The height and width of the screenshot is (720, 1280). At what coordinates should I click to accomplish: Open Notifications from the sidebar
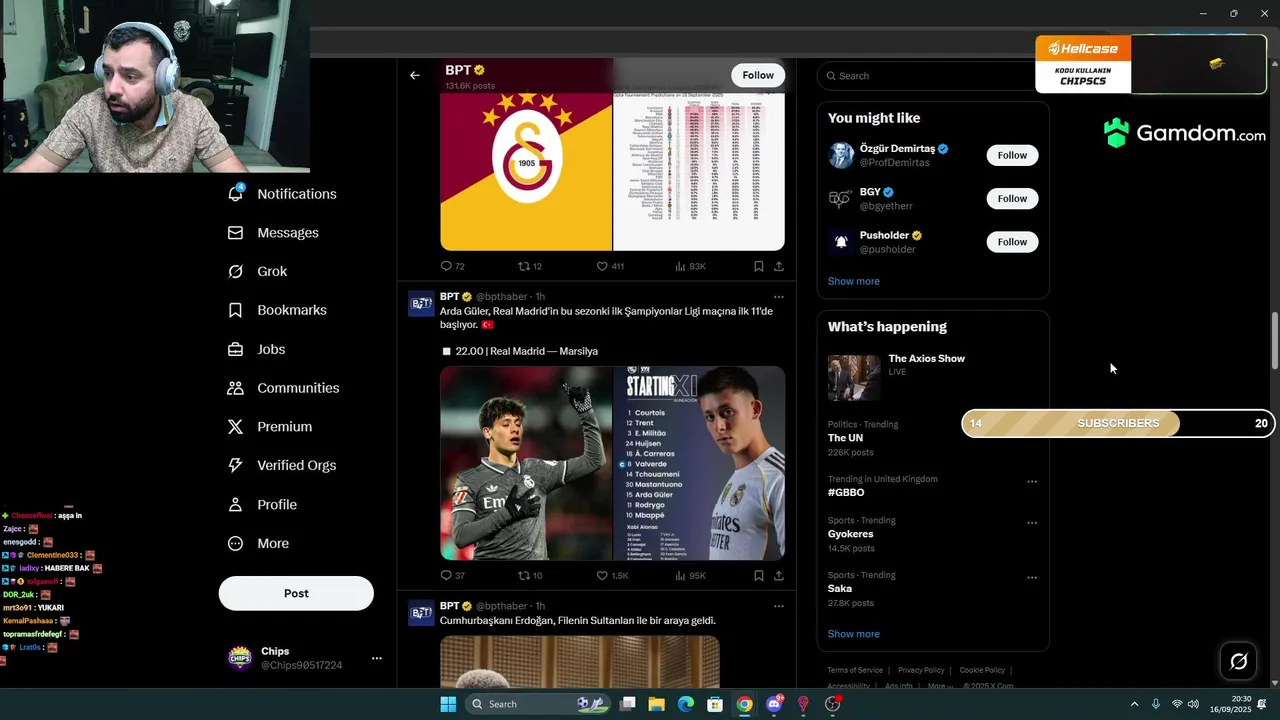282,194
